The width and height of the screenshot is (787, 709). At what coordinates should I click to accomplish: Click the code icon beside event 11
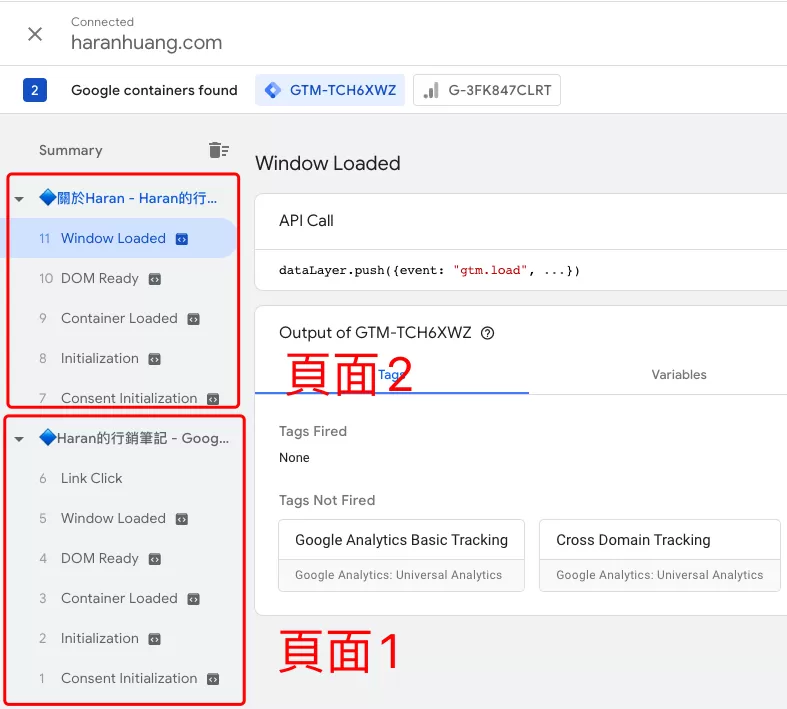point(182,239)
